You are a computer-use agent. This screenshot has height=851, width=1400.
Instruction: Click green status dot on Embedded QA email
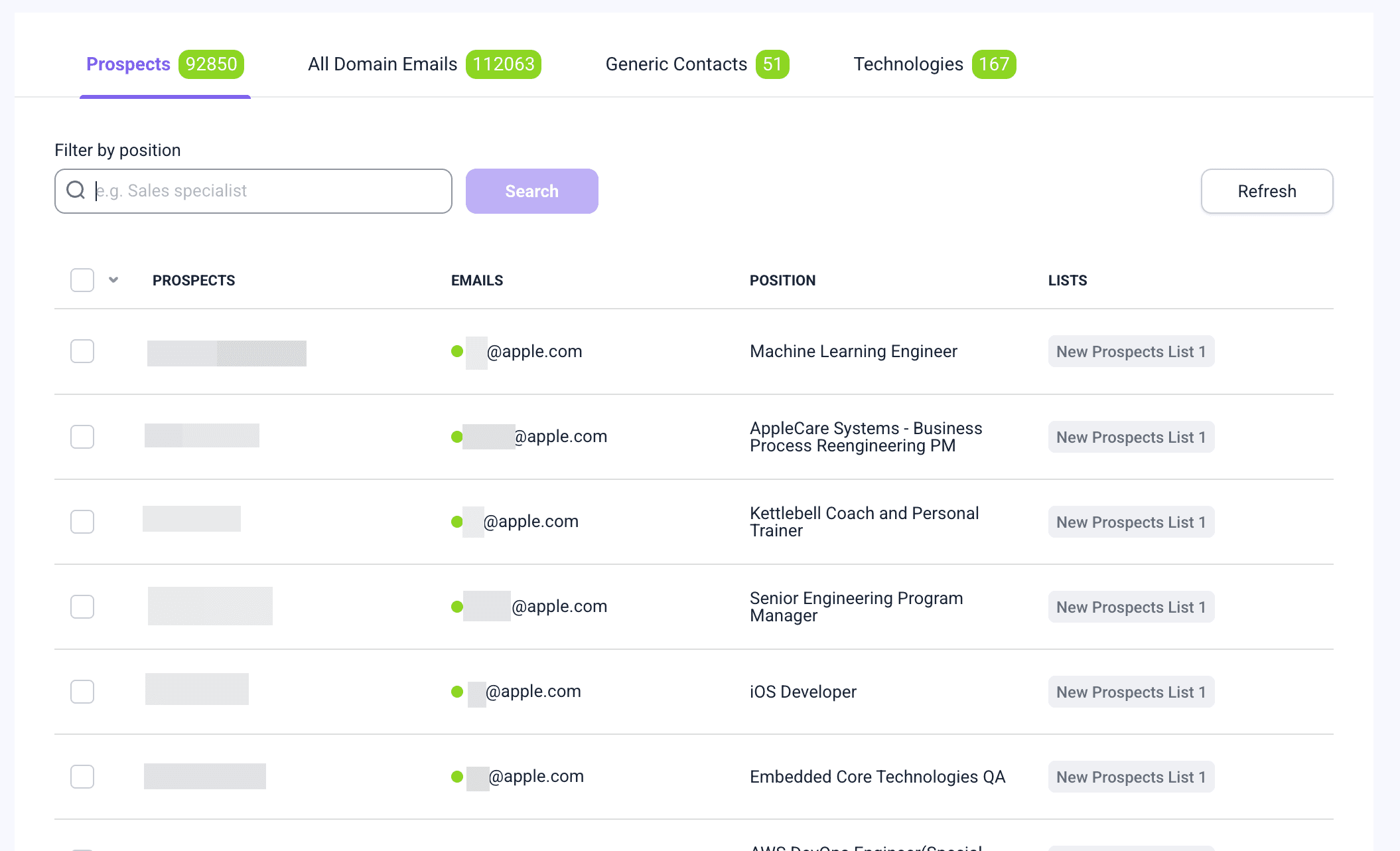(x=457, y=777)
